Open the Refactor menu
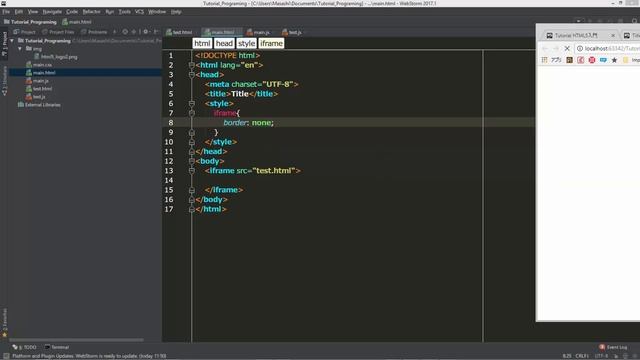 (91, 12)
